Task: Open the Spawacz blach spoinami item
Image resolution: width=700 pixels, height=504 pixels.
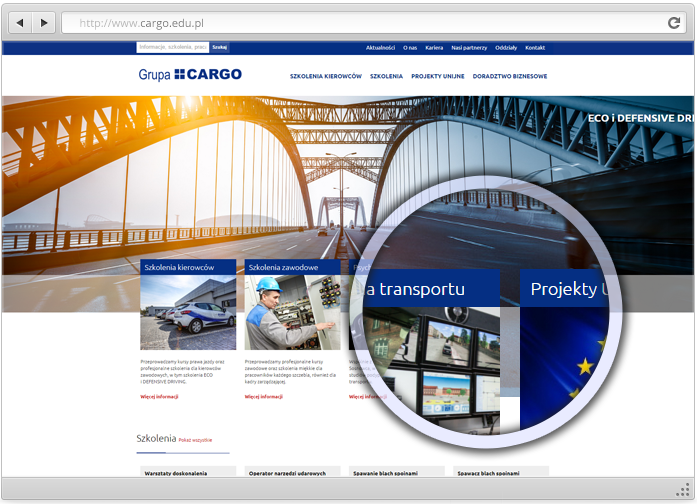Action: [x=501, y=472]
